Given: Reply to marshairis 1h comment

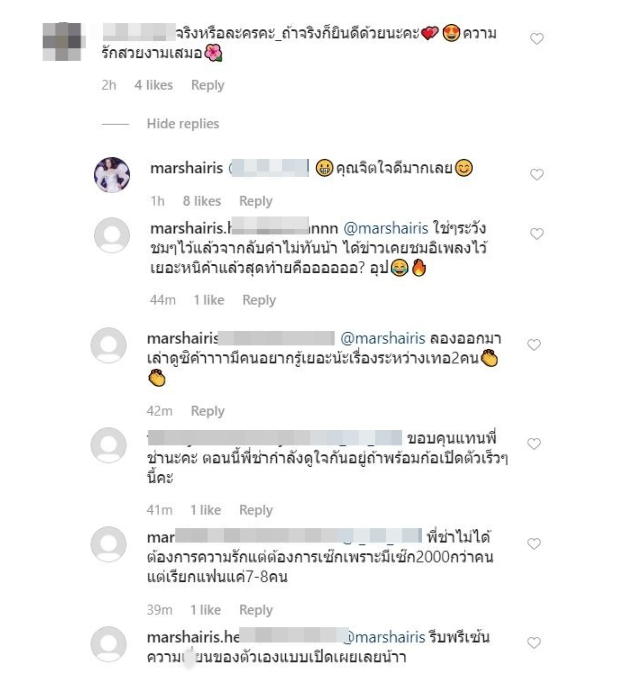Looking at the screenshot, I should pyautogui.click(x=256, y=201).
